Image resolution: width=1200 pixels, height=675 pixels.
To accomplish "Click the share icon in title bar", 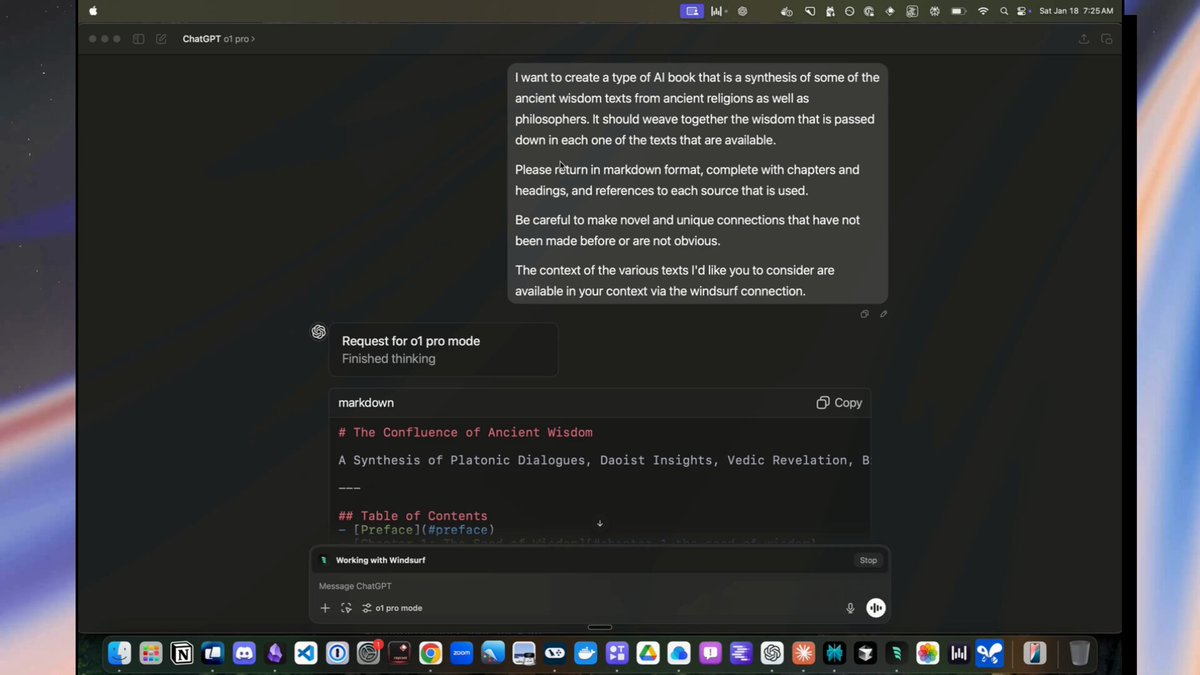I will click(1084, 39).
